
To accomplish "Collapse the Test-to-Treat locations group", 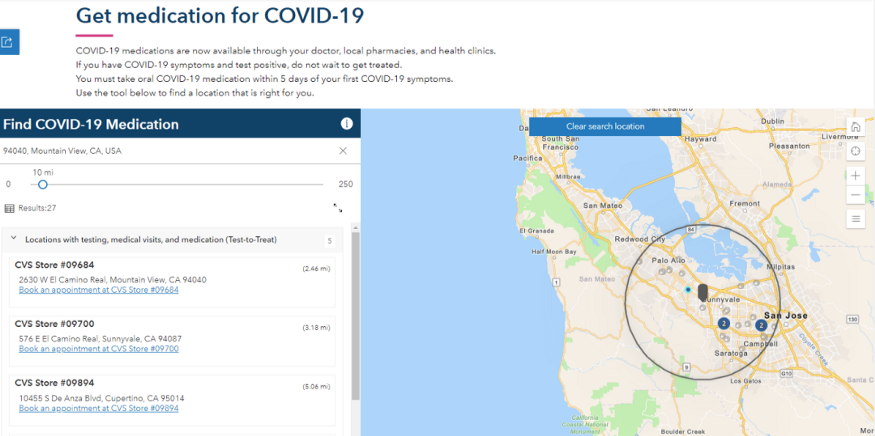I will click(14, 239).
